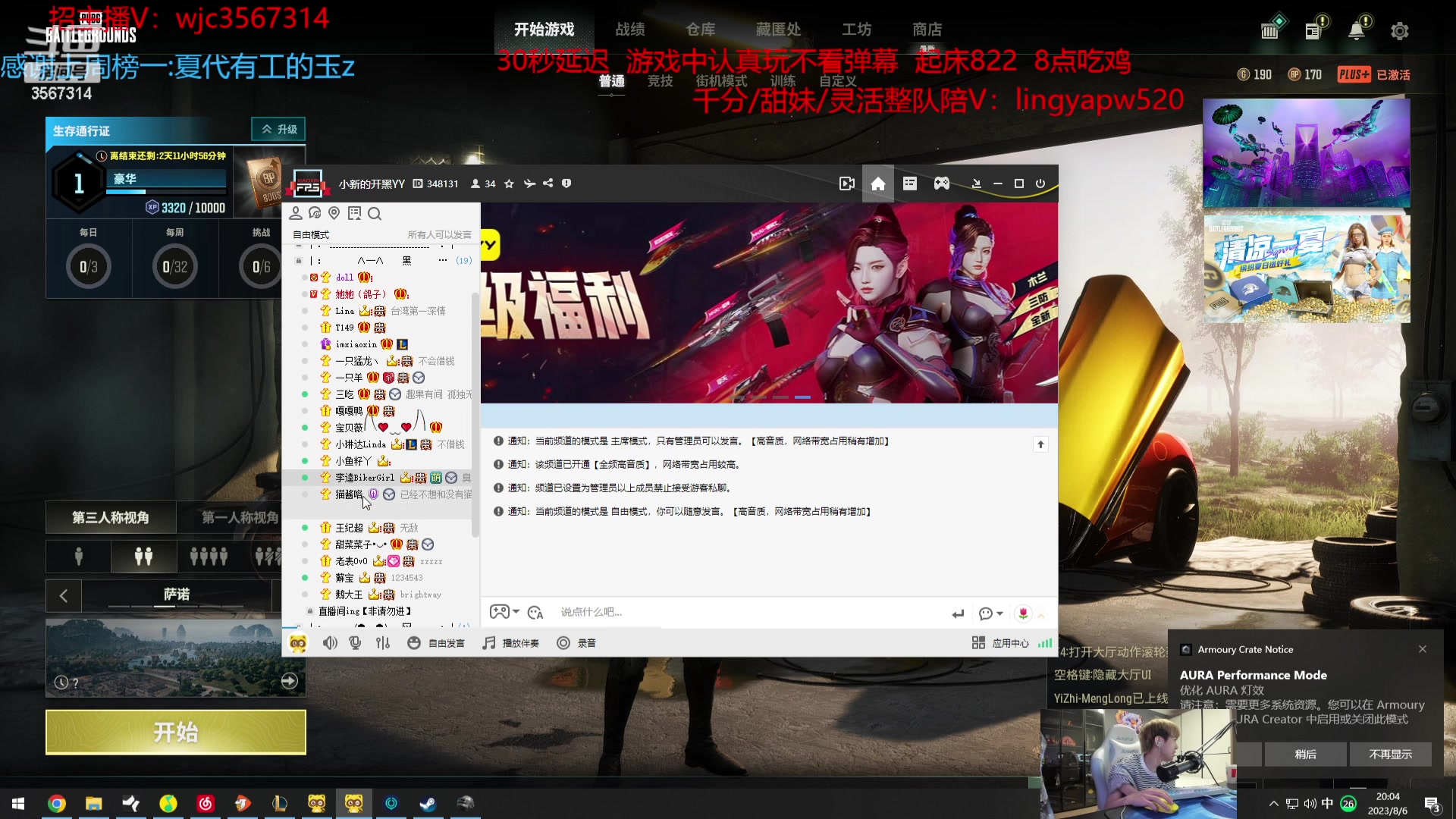
Task: Toggle speaker volume icon in YY bottom bar
Action: 330,643
